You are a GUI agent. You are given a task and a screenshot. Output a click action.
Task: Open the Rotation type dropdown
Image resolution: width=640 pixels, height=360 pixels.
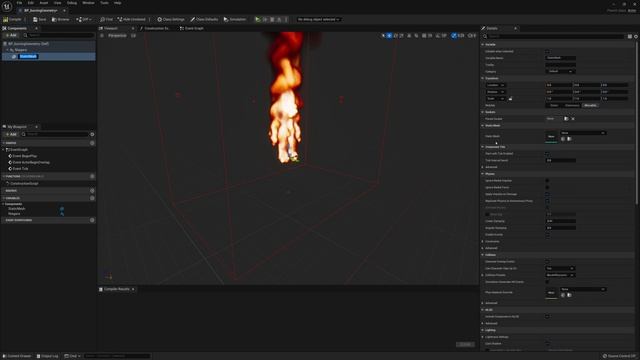tap(496, 92)
